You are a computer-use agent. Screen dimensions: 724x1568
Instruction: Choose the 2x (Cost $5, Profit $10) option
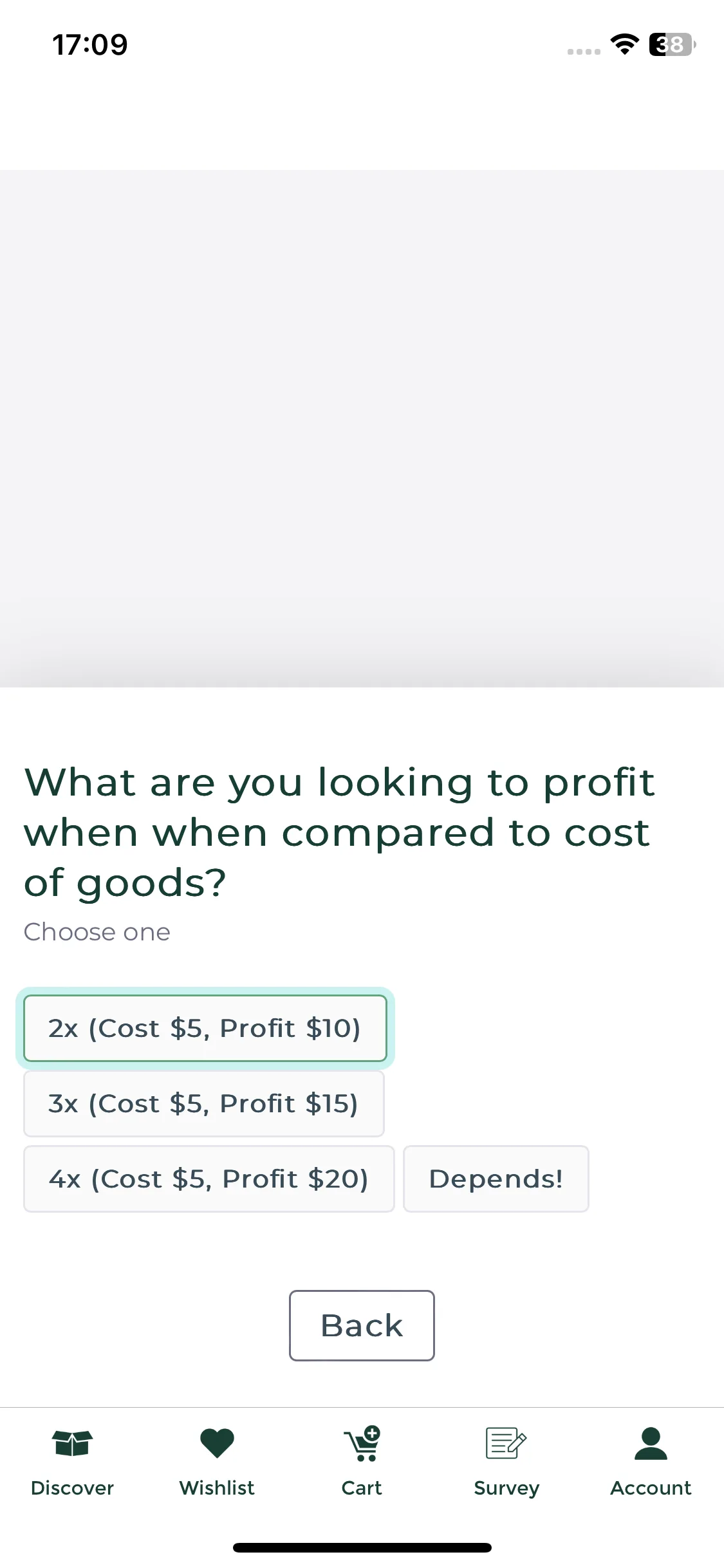click(x=205, y=1028)
